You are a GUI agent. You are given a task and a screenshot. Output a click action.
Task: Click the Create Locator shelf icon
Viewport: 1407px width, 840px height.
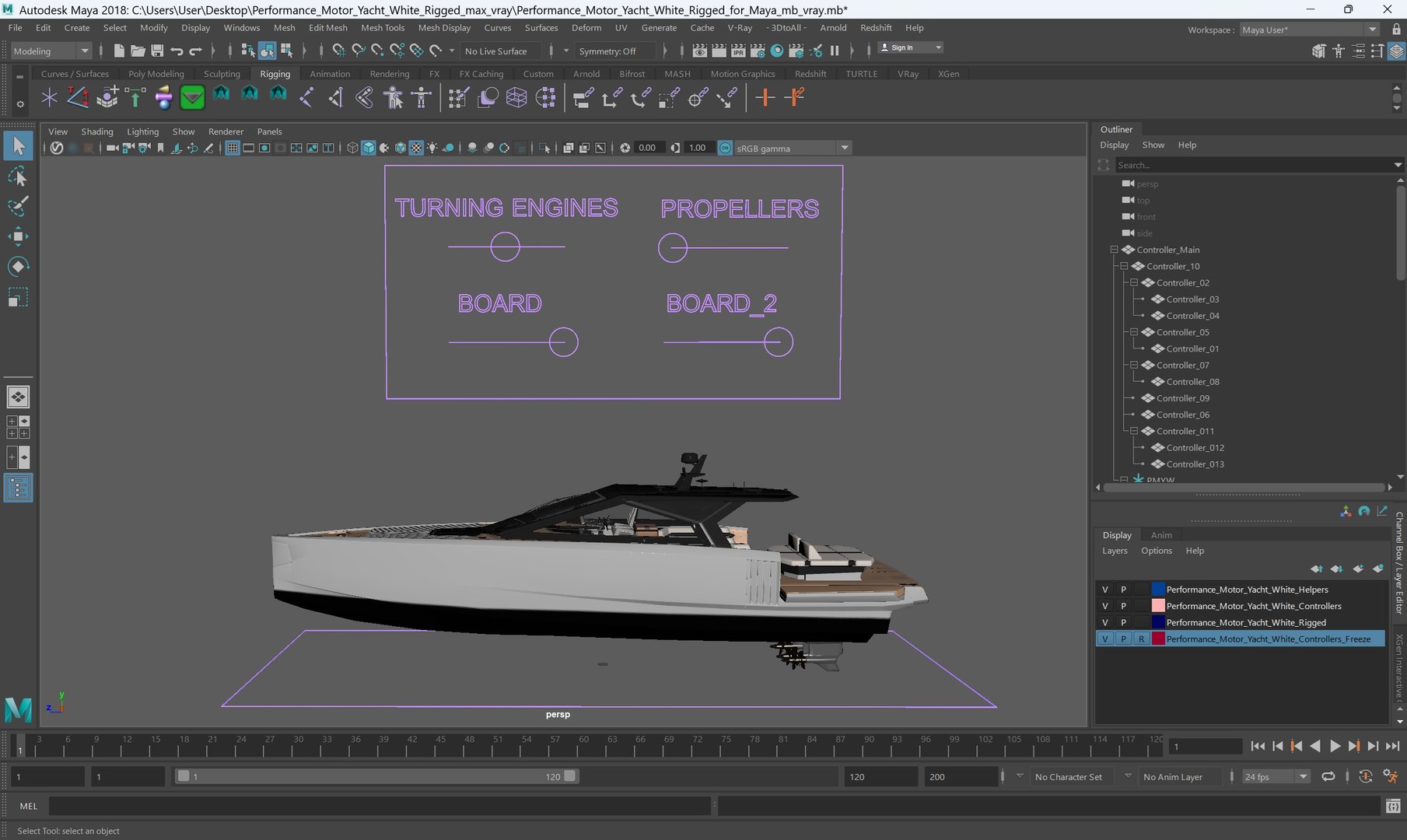pos(50,97)
